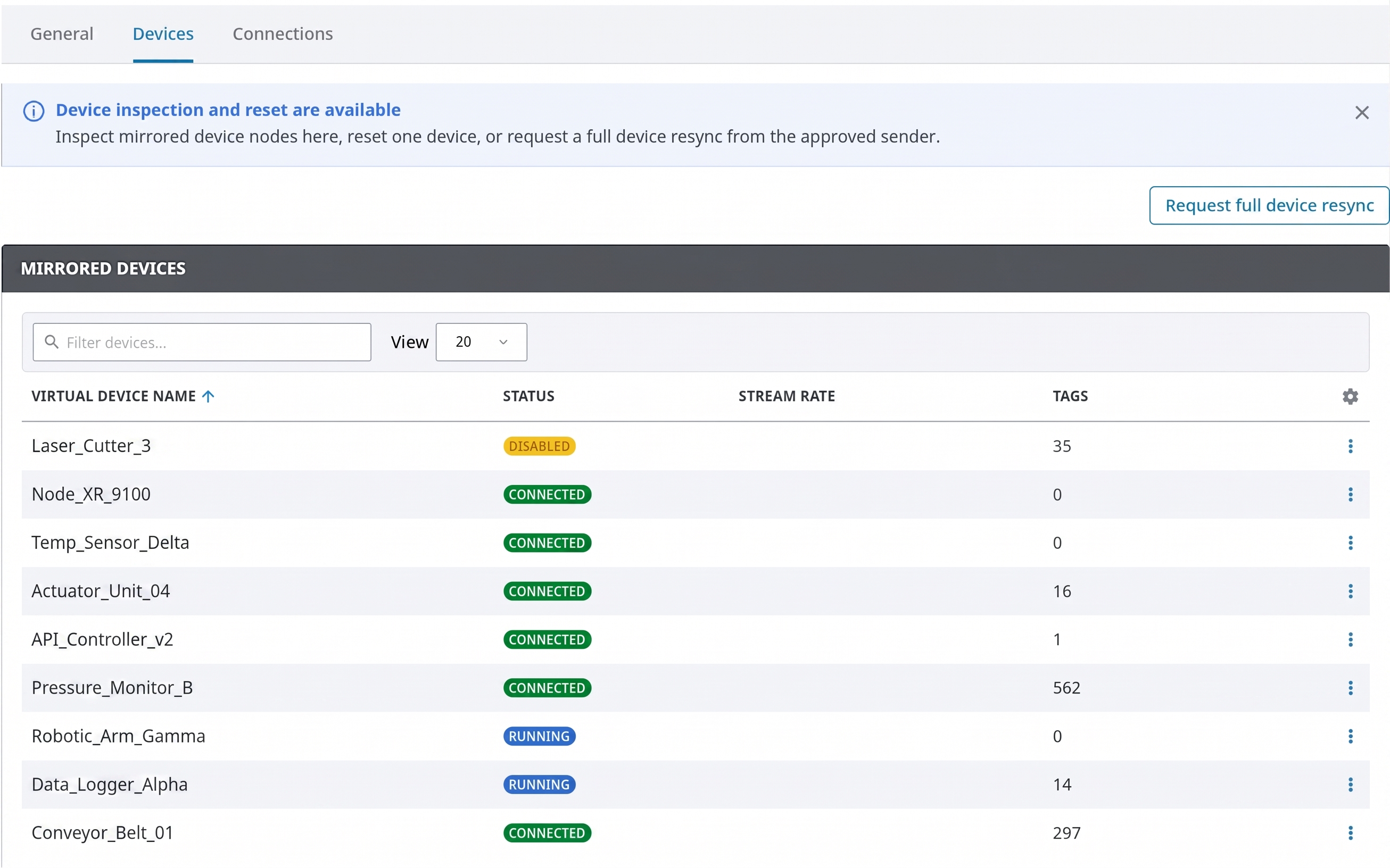Click the Laser_Cutter_3 device name
Viewport: 1390px width, 868px height.
tap(91, 446)
